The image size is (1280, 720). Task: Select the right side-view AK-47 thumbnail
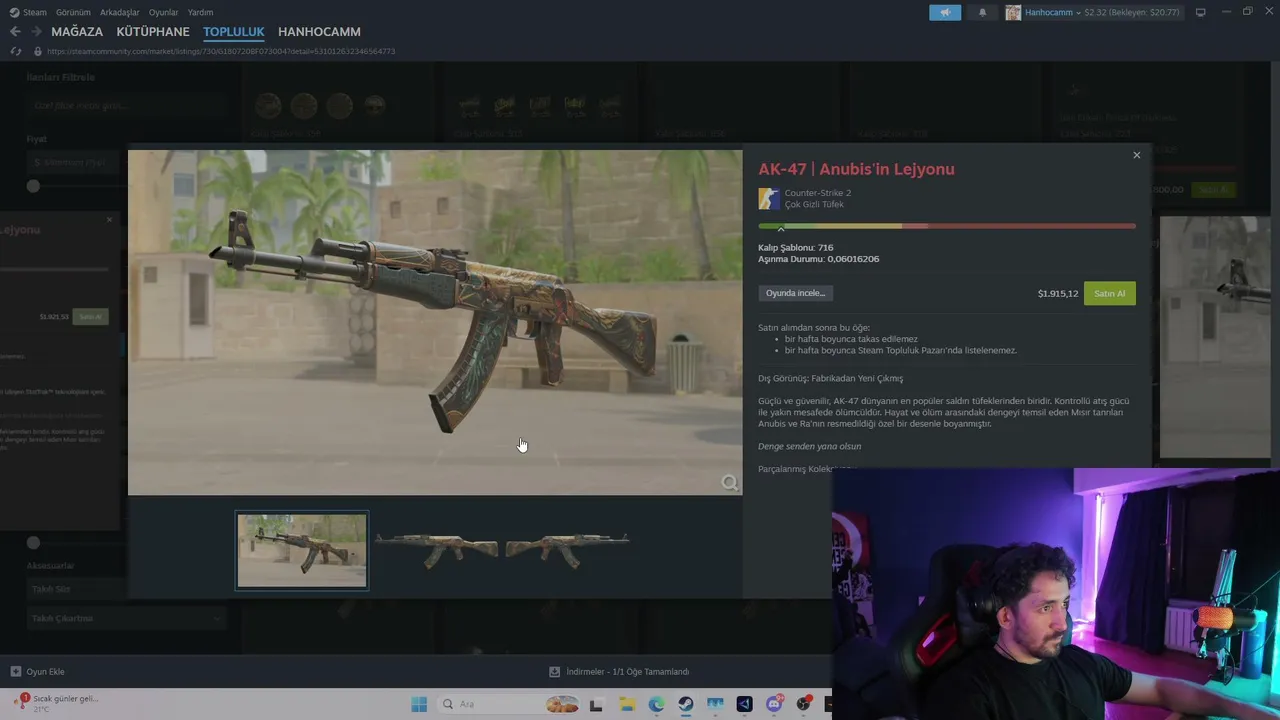coord(568,549)
